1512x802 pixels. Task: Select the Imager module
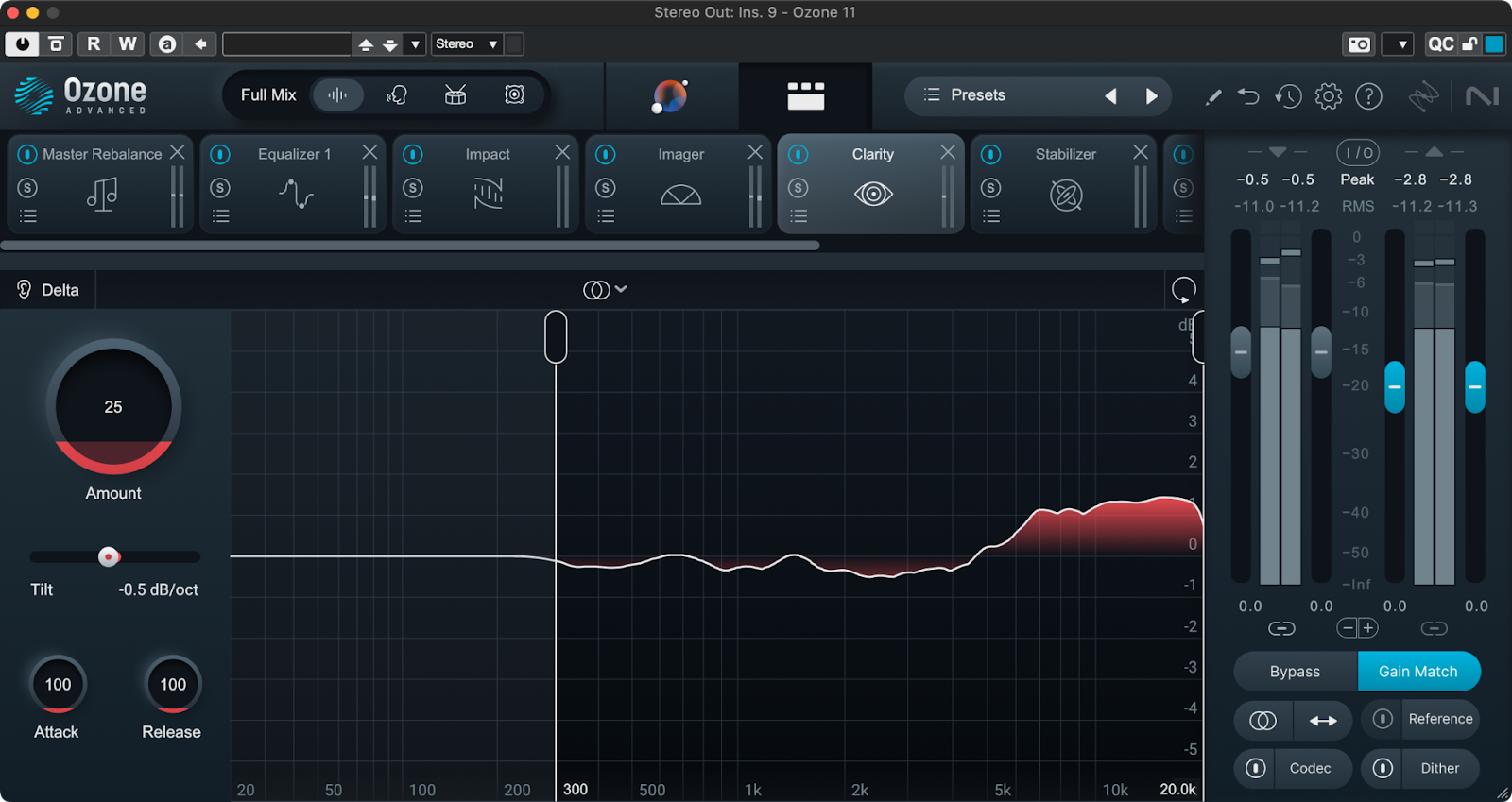[680, 185]
